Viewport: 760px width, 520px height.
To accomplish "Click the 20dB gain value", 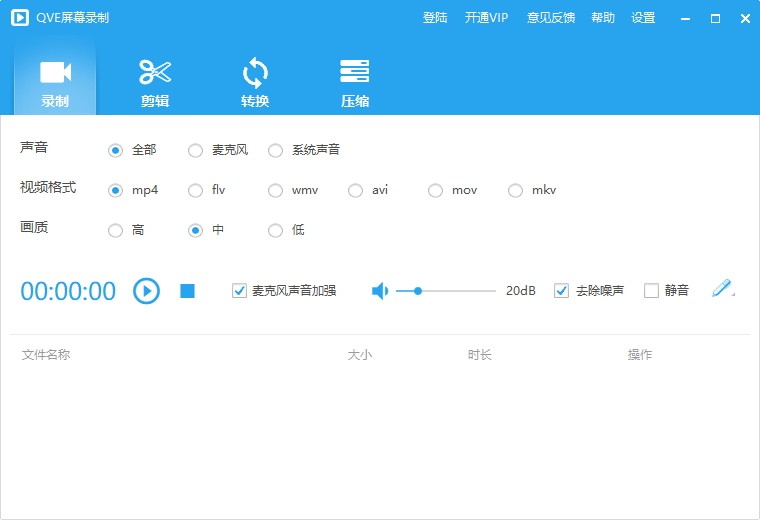I will (x=521, y=291).
